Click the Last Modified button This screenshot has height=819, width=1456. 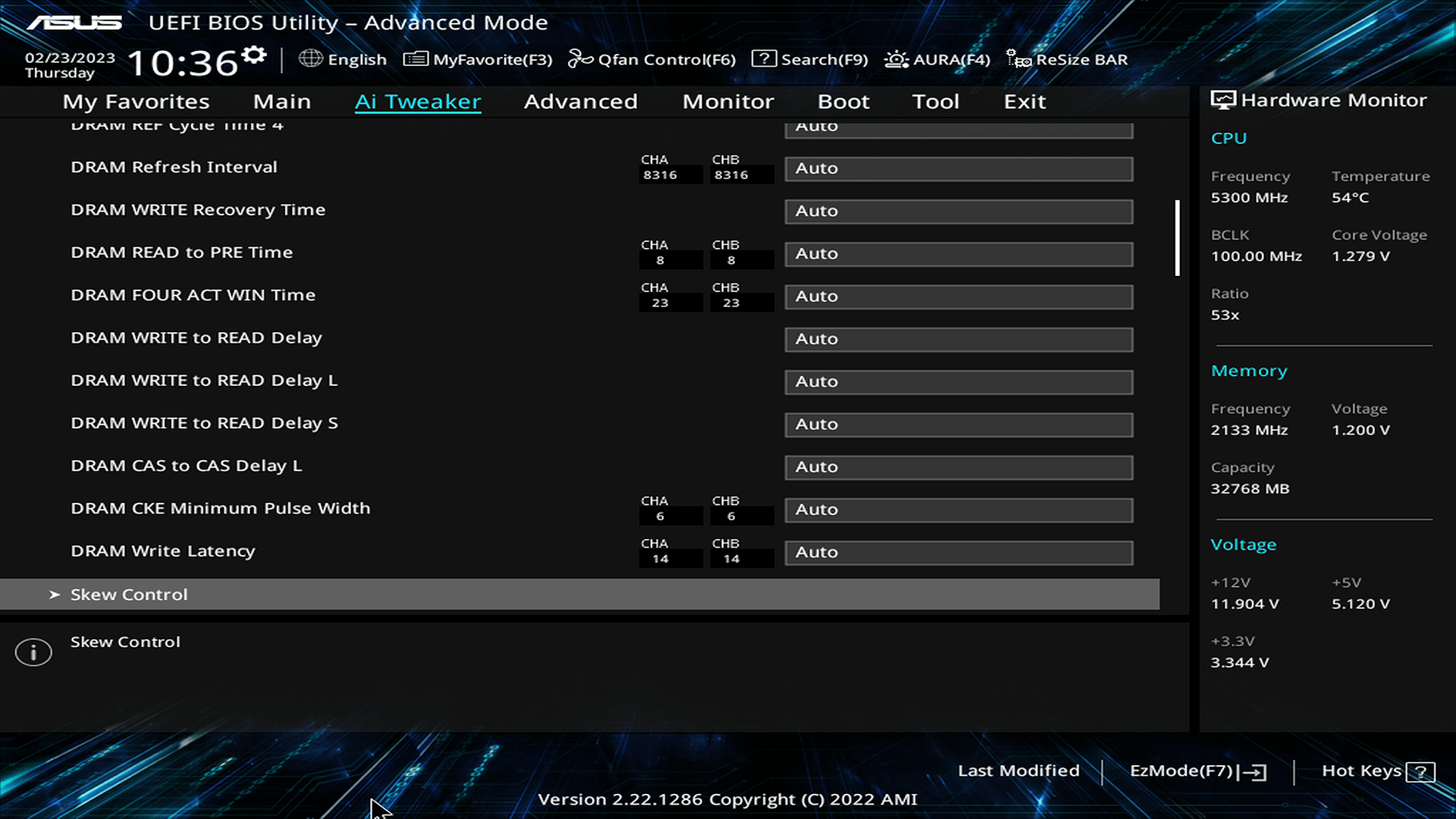[x=1018, y=770]
